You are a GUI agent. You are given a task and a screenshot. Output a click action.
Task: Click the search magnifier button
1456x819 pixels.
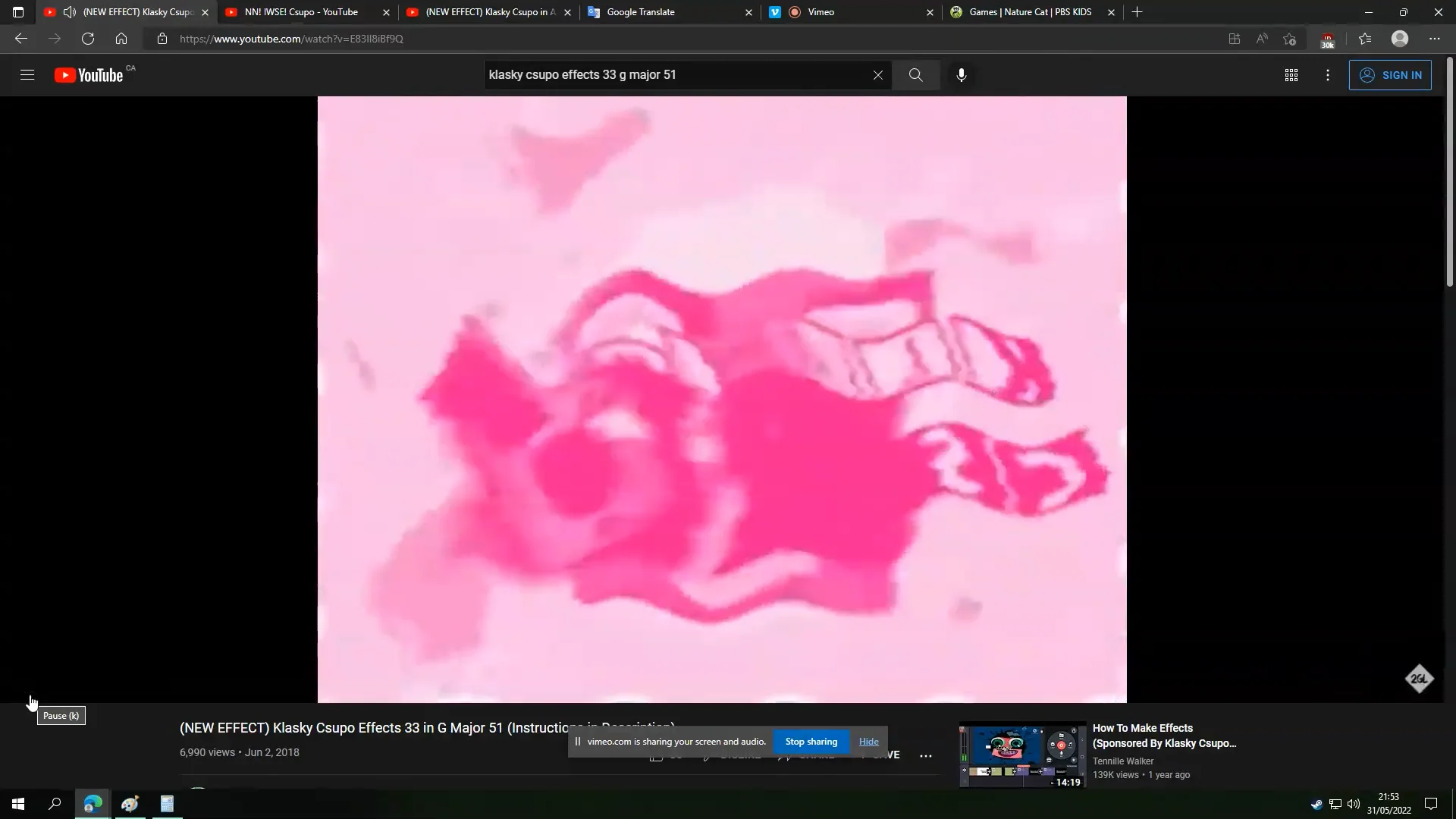click(x=915, y=75)
